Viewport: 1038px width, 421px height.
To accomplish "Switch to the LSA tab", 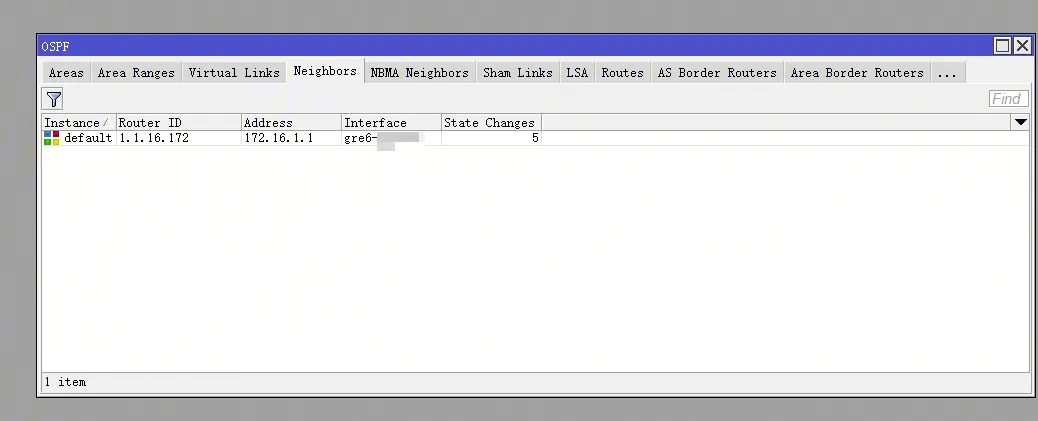I will [577, 73].
